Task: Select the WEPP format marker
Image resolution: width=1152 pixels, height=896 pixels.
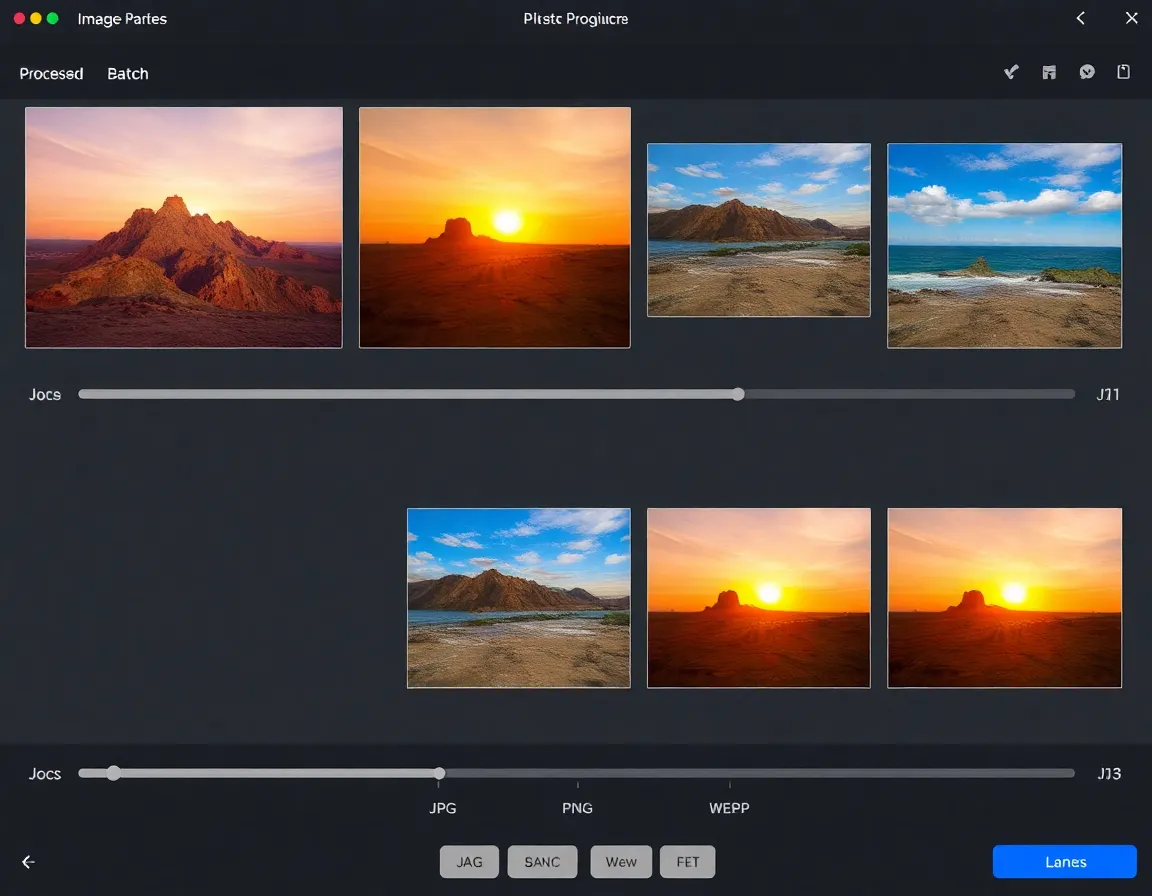Action: coord(729,808)
